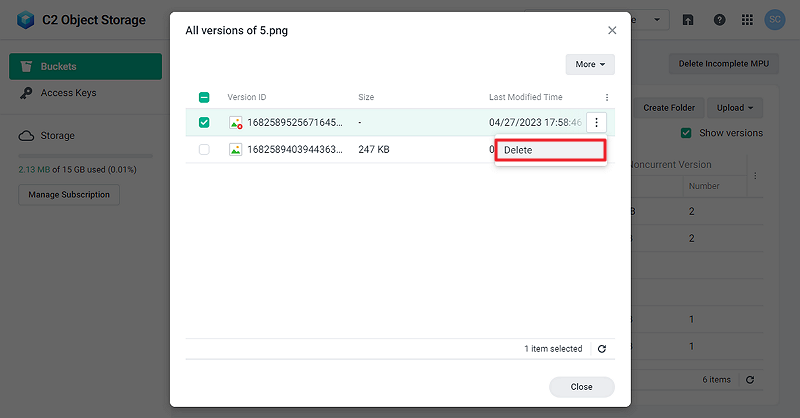Sort by the Version ID column header
Viewport: 800px width, 418px height.
coord(247,97)
